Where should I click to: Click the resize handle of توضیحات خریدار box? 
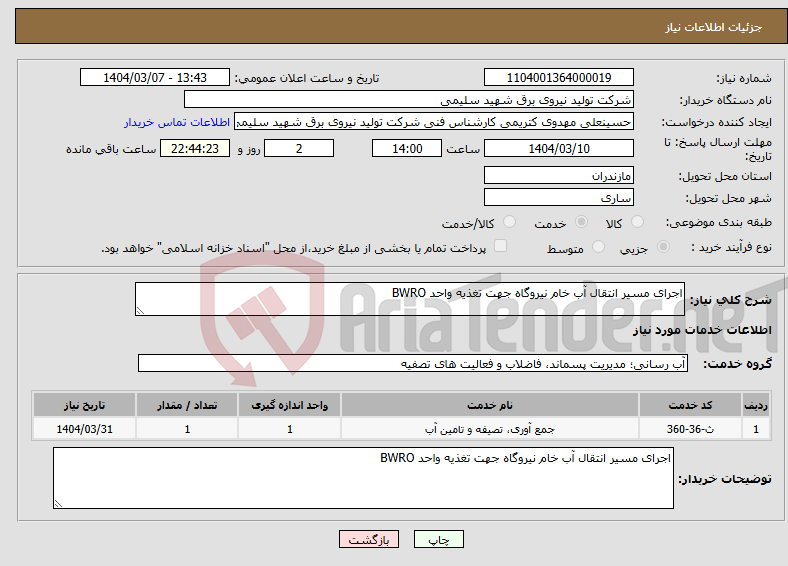click(58, 503)
